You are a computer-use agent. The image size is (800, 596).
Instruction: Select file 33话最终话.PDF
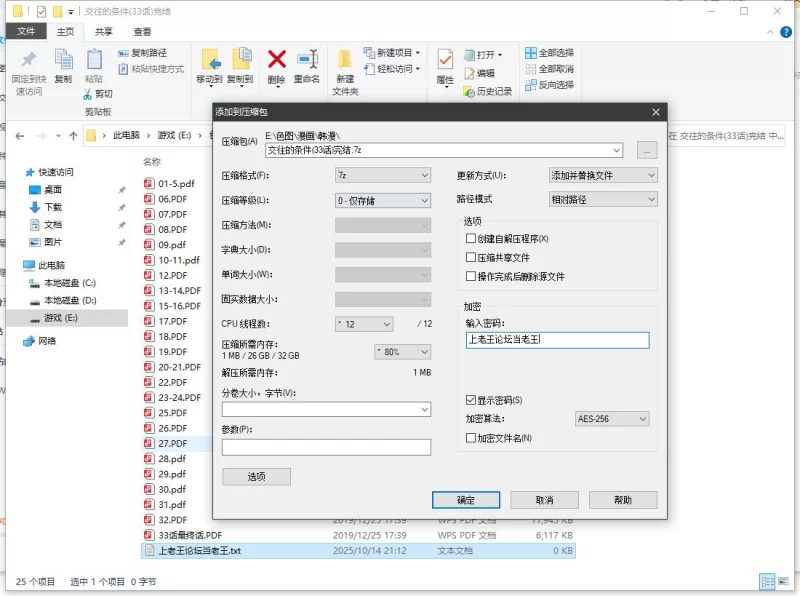pos(190,535)
